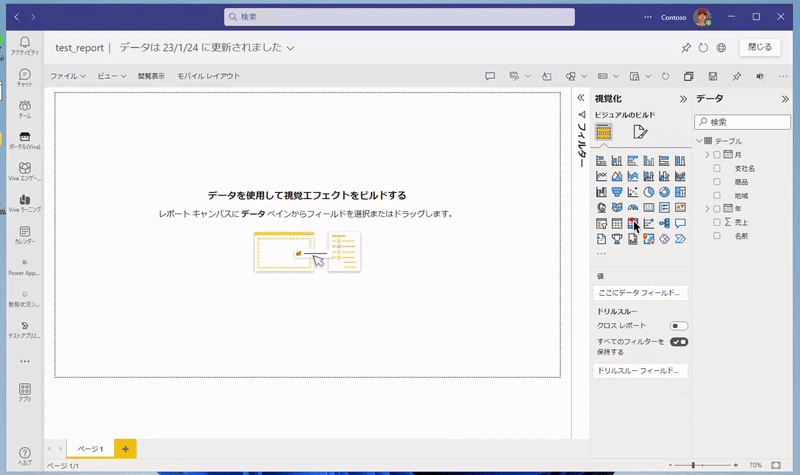Click the text box icon in toolbar
The image size is (800, 475).
(546, 77)
